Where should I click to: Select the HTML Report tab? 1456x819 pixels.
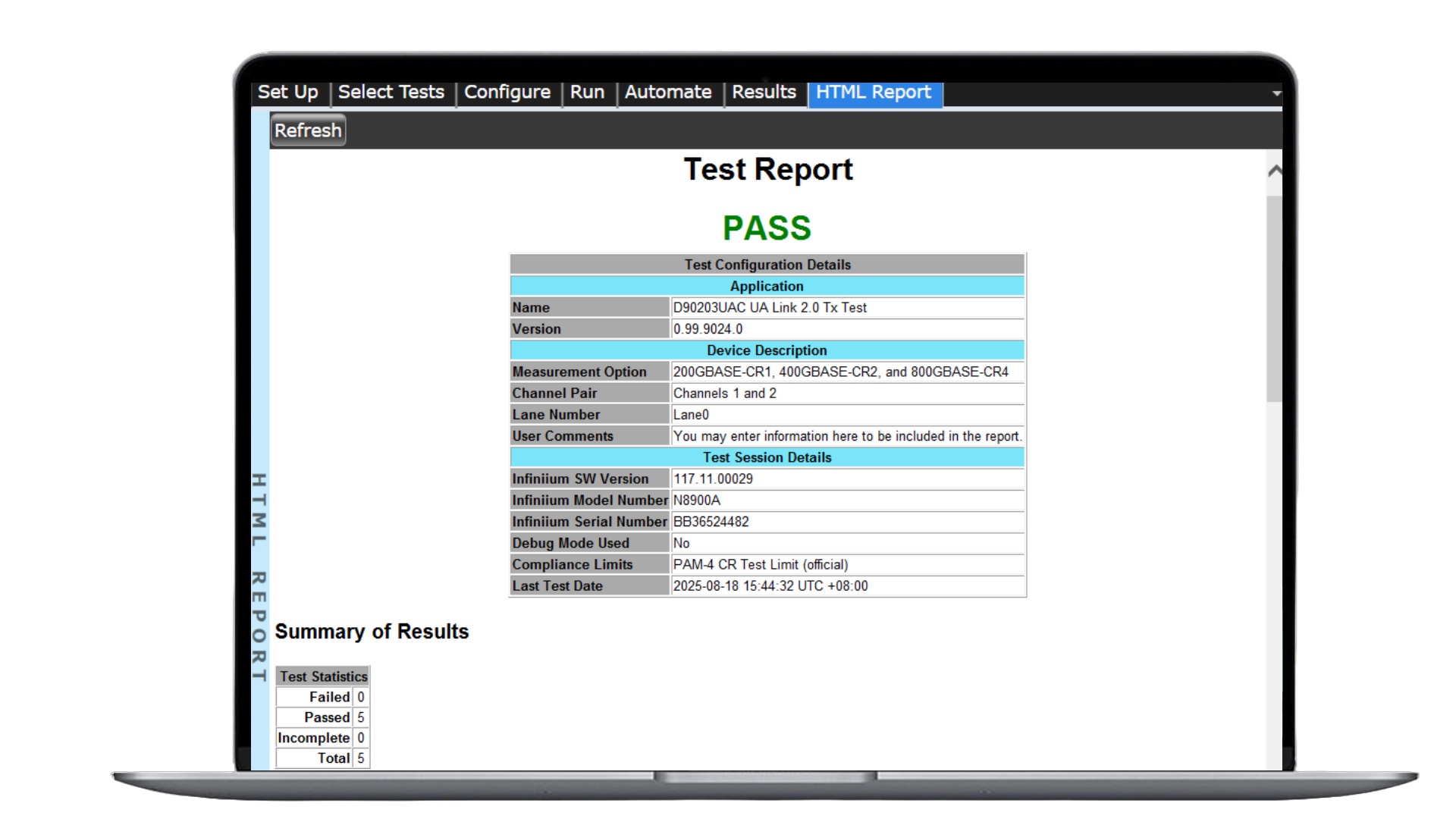(x=874, y=93)
